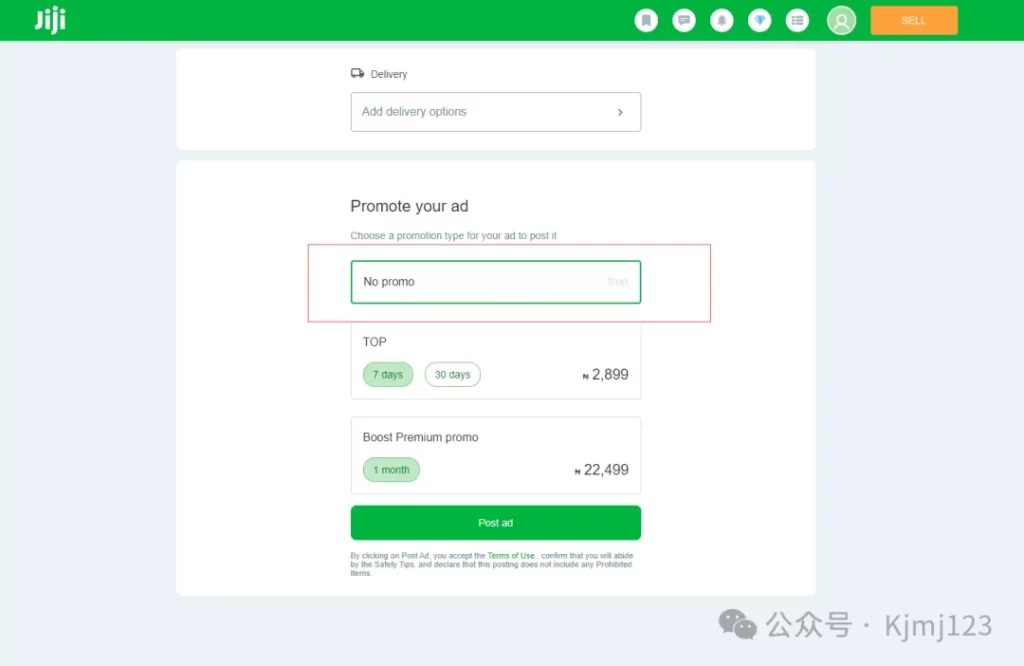Click the green Post ad button
The width and height of the screenshot is (1024, 666).
click(x=496, y=523)
